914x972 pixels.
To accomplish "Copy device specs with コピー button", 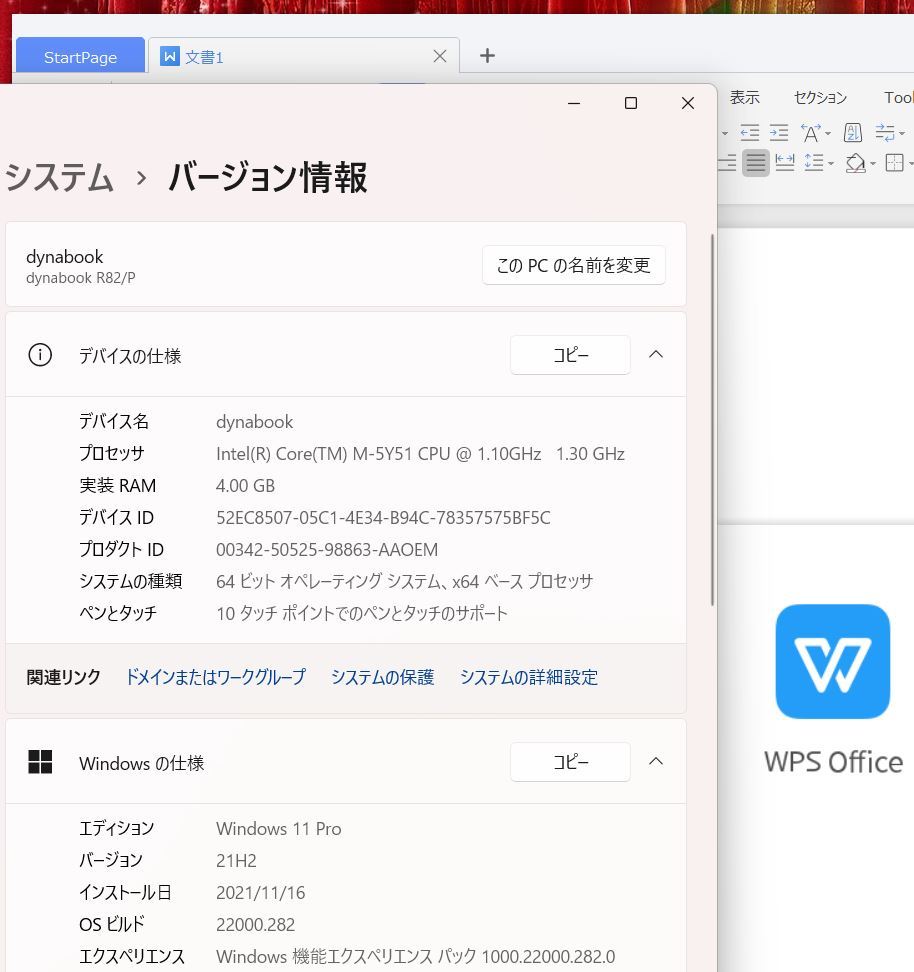I will pyautogui.click(x=570, y=355).
